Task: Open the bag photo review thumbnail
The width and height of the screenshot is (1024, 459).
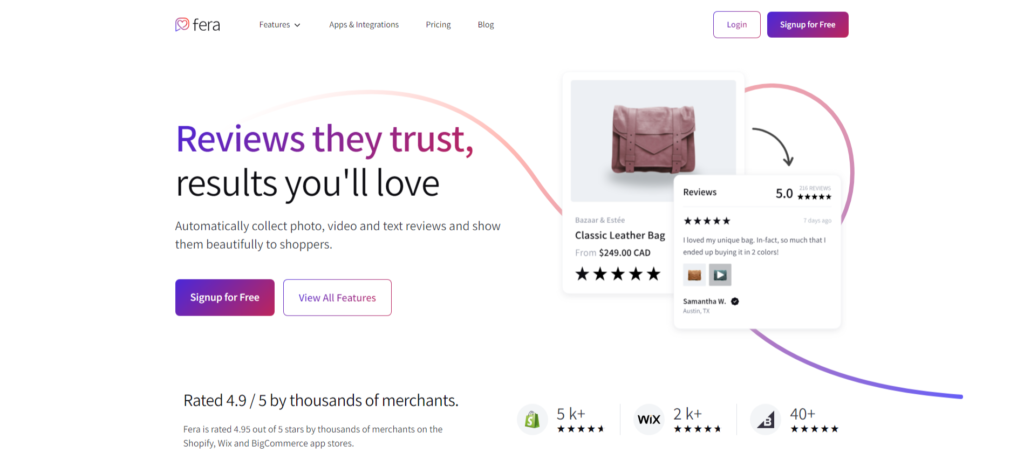Action: tap(693, 275)
